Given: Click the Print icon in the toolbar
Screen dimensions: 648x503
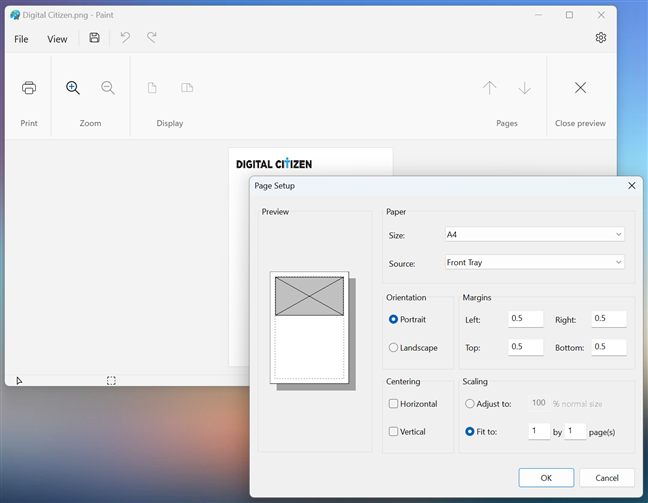Looking at the screenshot, I should pos(29,88).
